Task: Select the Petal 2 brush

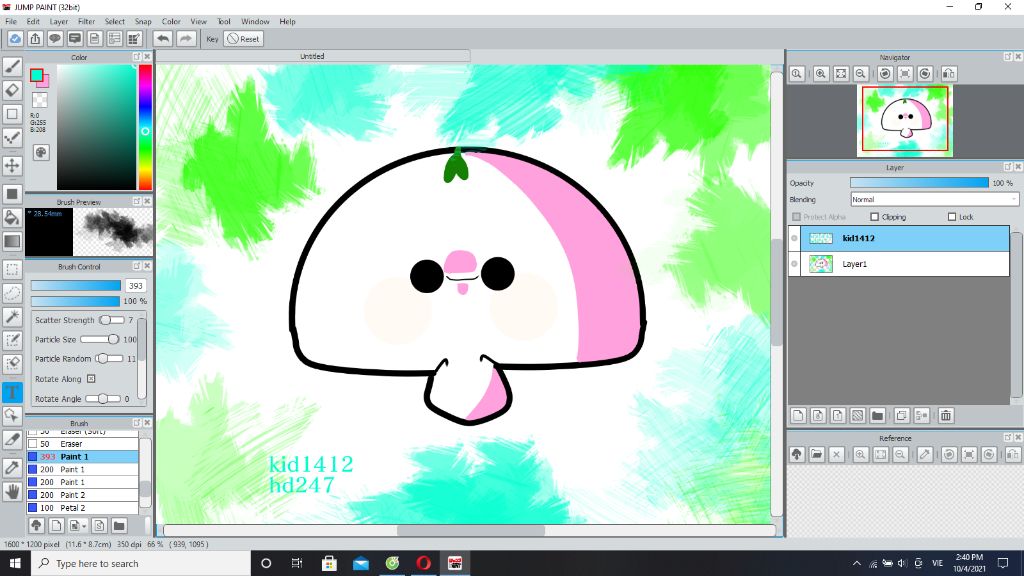Action: coord(82,507)
